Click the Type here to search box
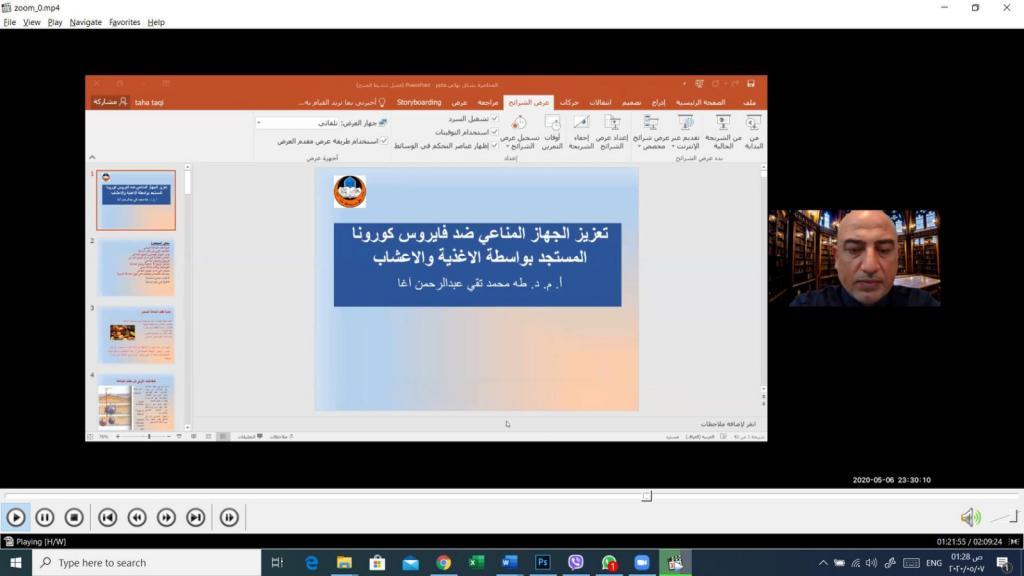Screen dimensions: 1024x576 145,563
